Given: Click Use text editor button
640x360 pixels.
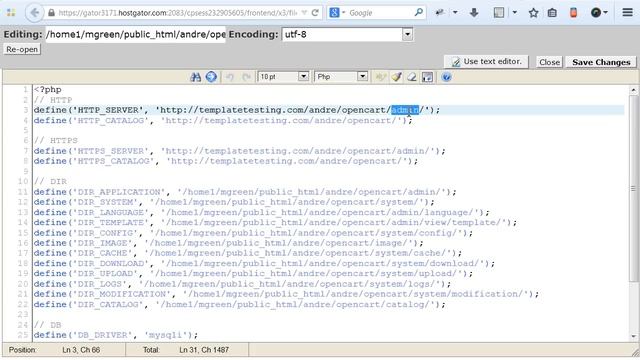Looking at the screenshot, I should (486, 62).
